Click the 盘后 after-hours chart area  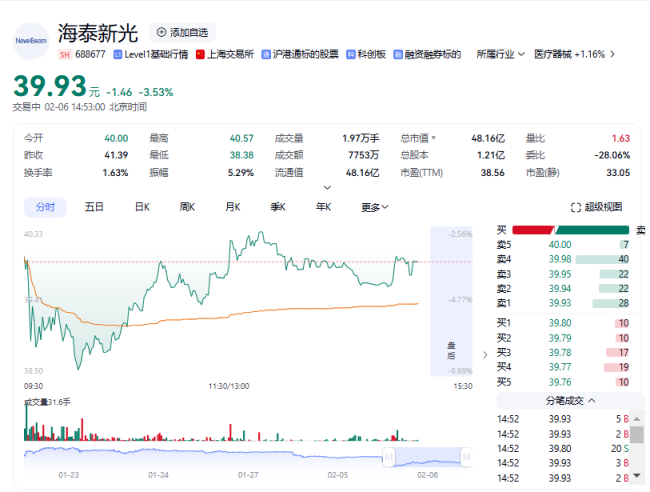[451, 301]
